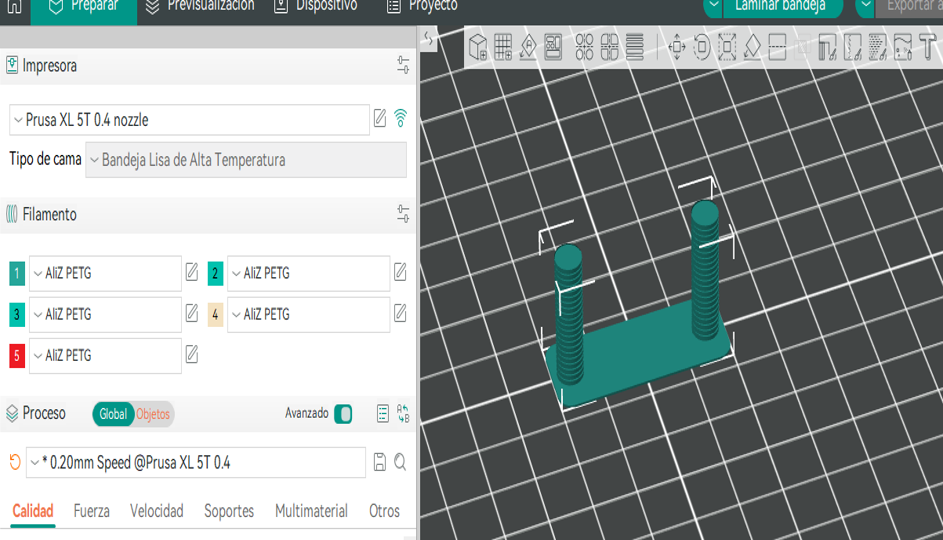Toggle the Avanzado switch
943x540 pixels.
pyautogui.click(x=343, y=414)
